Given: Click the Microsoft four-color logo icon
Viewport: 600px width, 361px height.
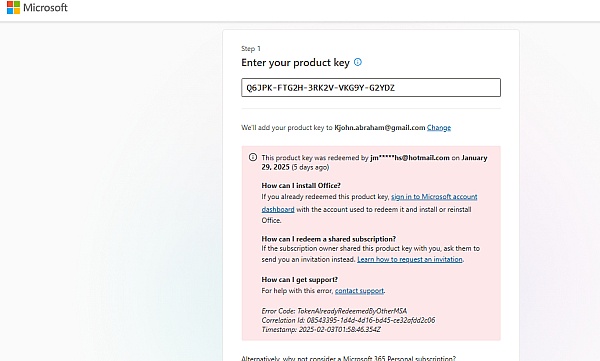Looking at the screenshot, I should pyautogui.click(x=13, y=7).
